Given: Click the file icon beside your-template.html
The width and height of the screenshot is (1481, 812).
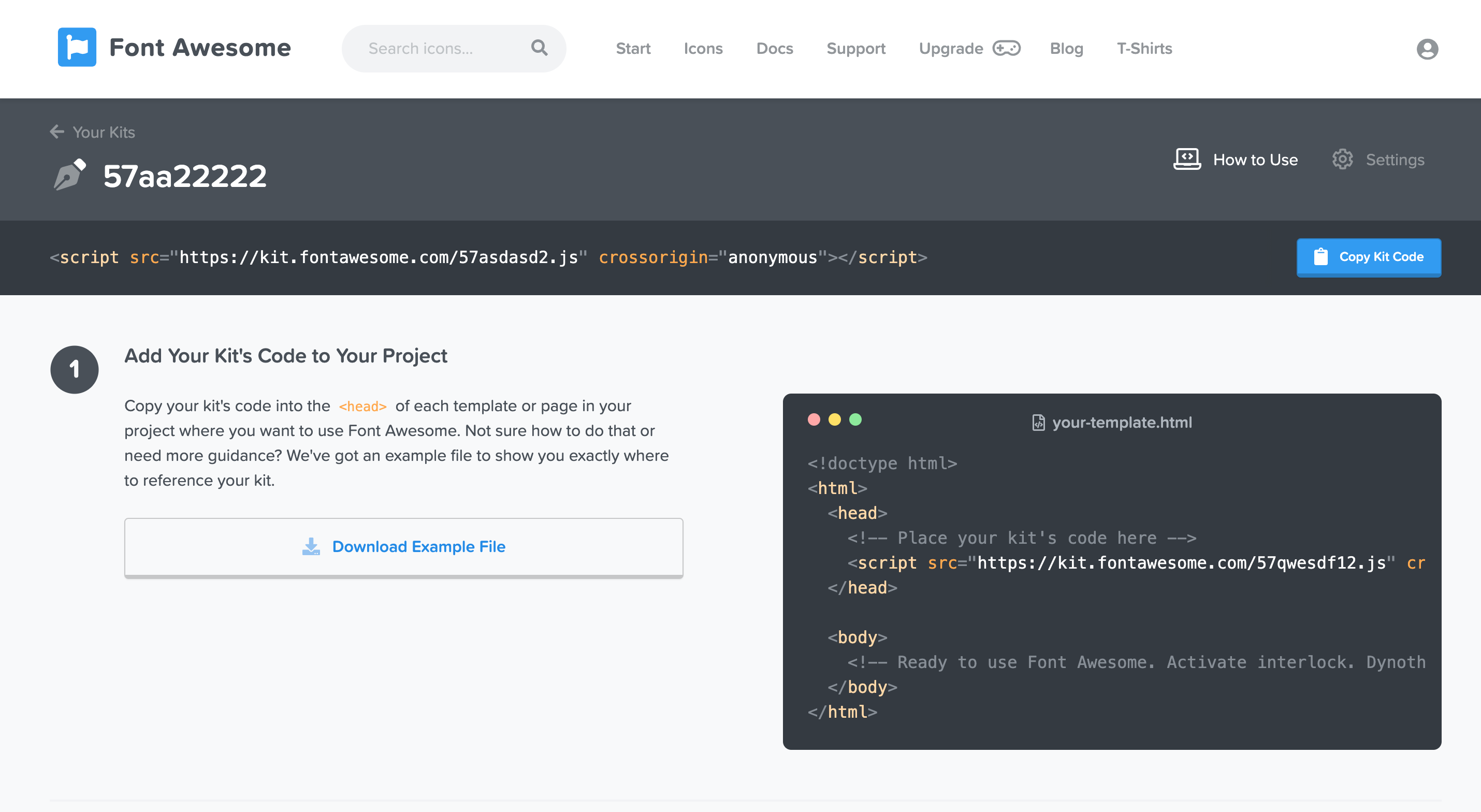Looking at the screenshot, I should pyautogui.click(x=1038, y=422).
